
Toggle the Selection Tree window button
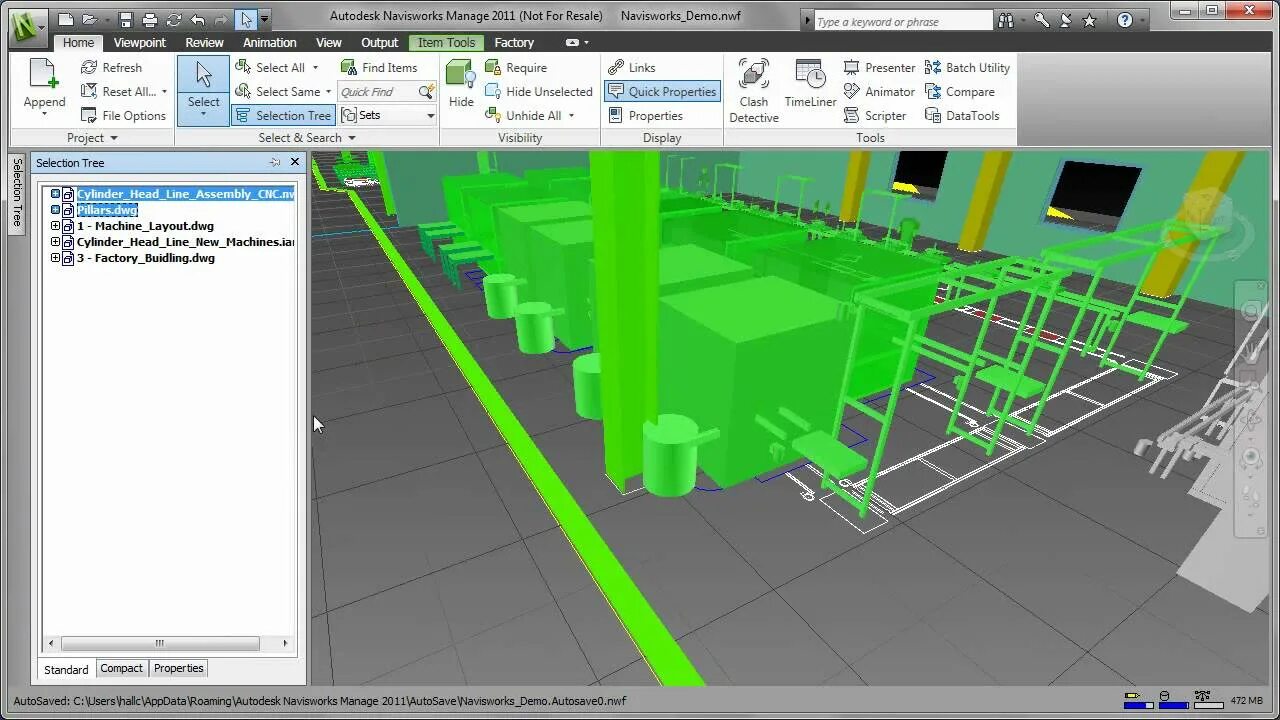(x=282, y=115)
